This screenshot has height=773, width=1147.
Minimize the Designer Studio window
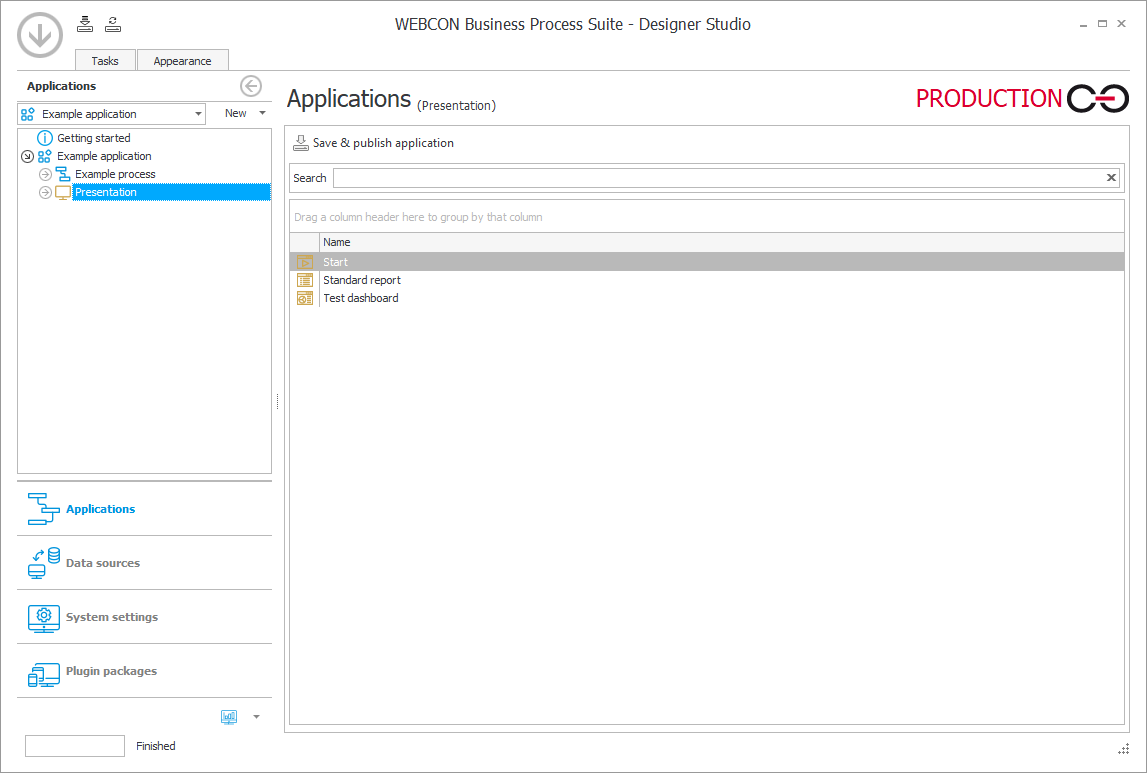(x=1083, y=25)
